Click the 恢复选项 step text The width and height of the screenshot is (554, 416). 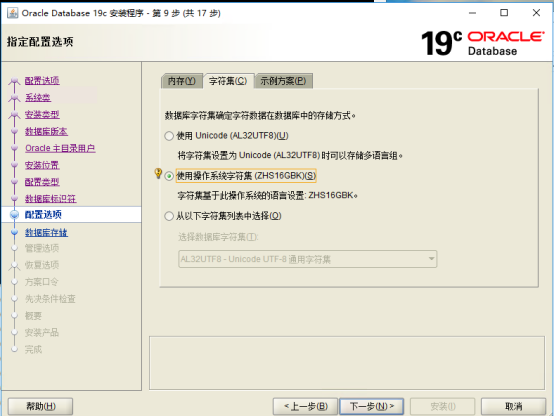[42, 265]
